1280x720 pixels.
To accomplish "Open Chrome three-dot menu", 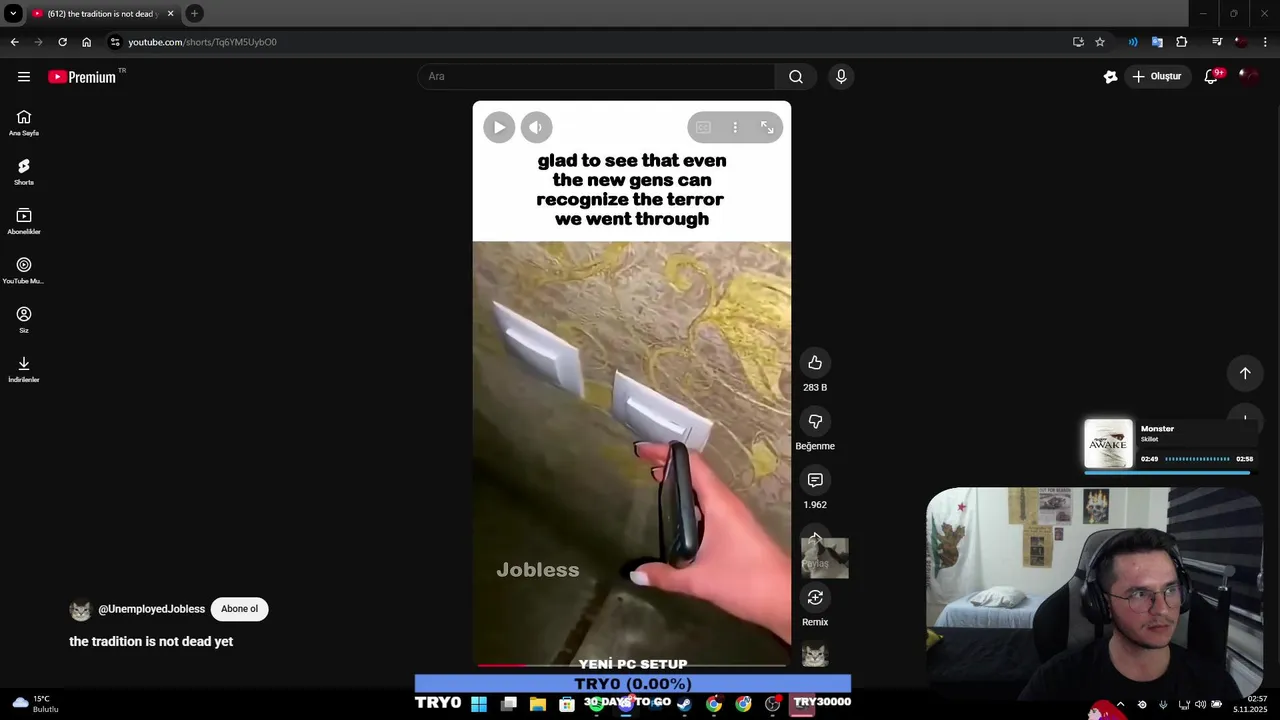I will coord(1265,42).
